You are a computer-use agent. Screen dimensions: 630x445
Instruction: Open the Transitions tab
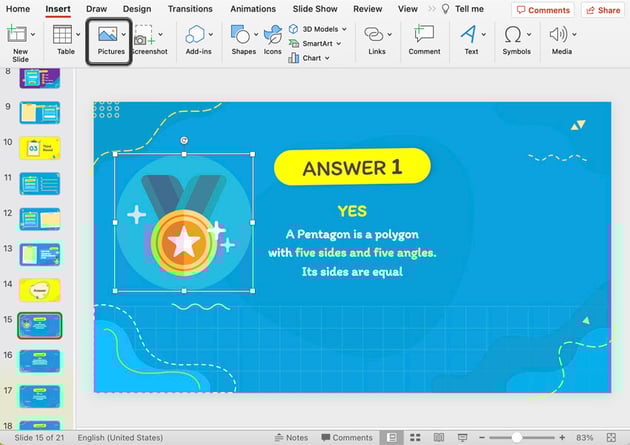click(190, 9)
